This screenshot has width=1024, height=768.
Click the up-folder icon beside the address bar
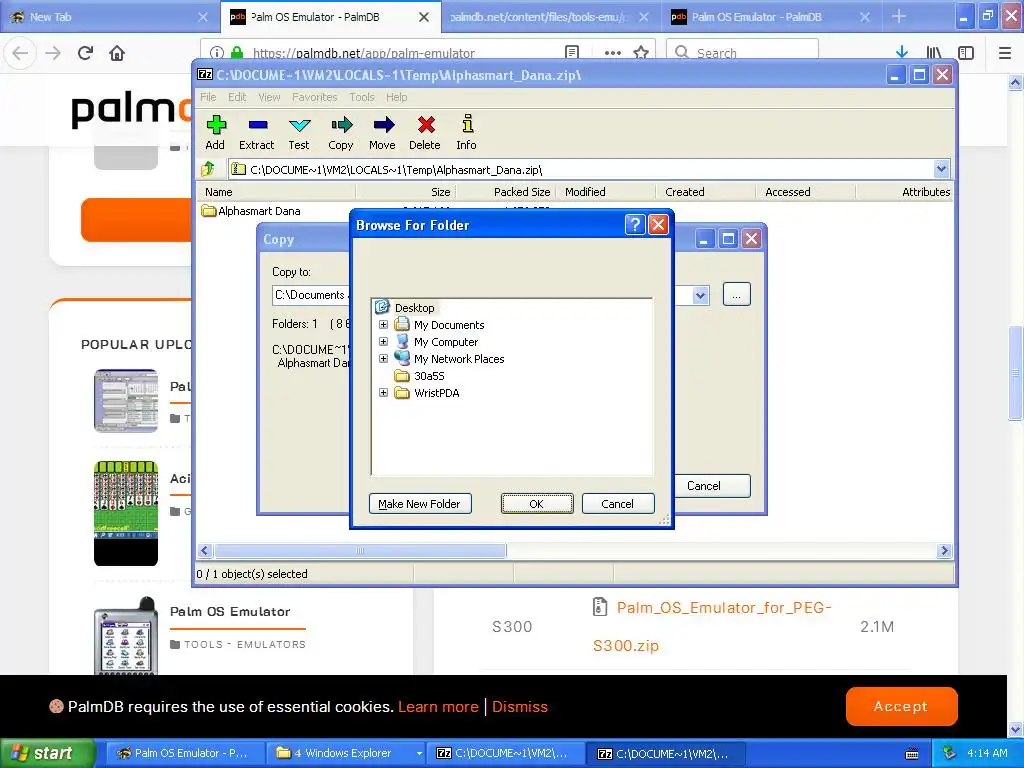[x=208, y=169]
